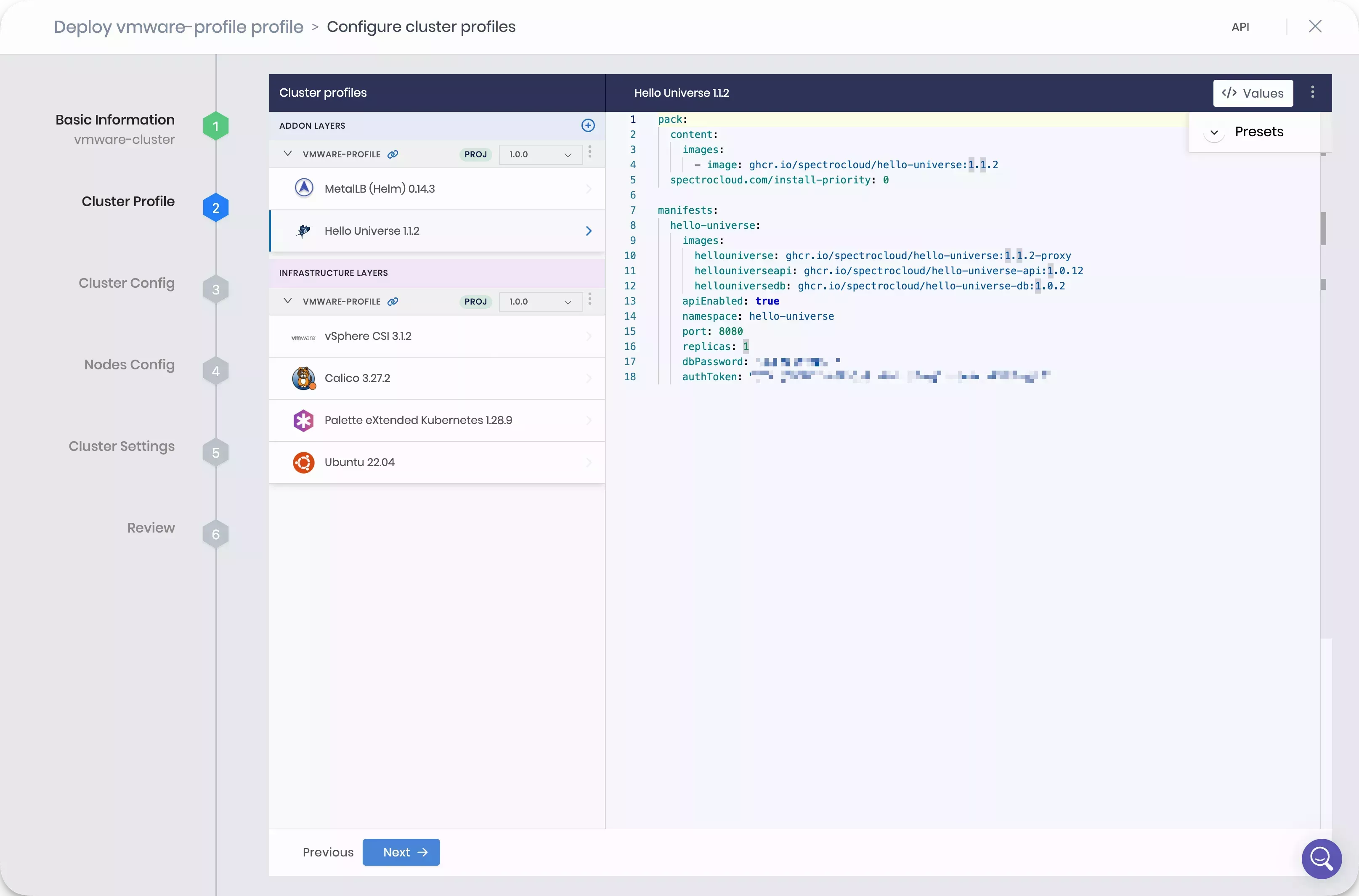Select the Hello Universe 1.1.2 layer
1359x896 pixels.
coord(437,231)
